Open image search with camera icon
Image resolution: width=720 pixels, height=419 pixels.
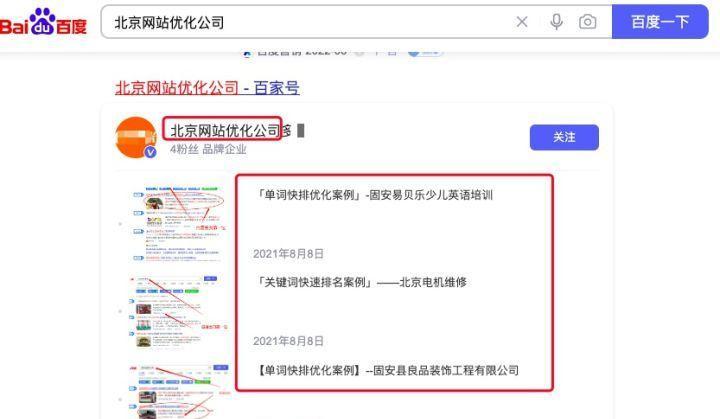(x=588, y=22)
